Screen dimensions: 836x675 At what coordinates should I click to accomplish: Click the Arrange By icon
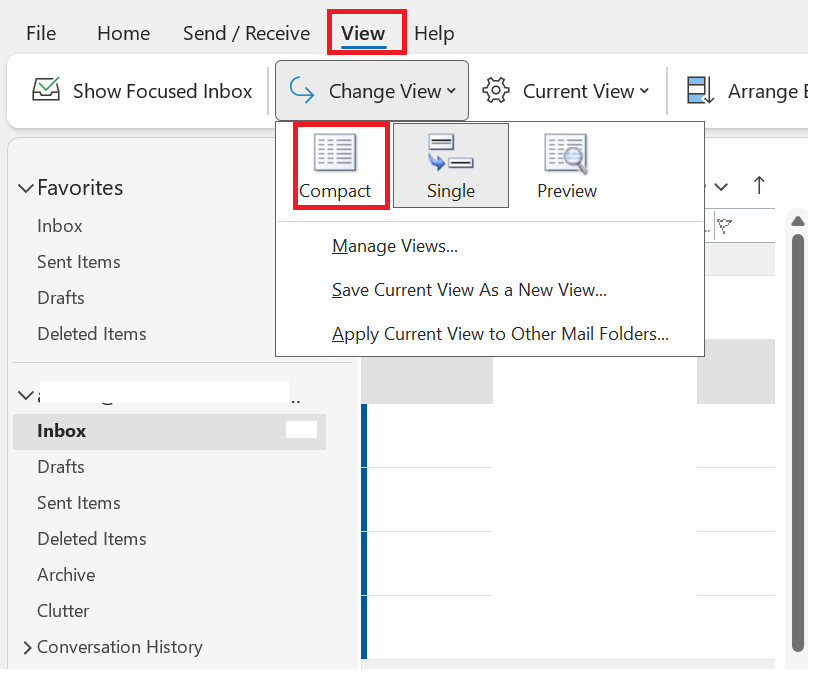click(x=700, y=90)
